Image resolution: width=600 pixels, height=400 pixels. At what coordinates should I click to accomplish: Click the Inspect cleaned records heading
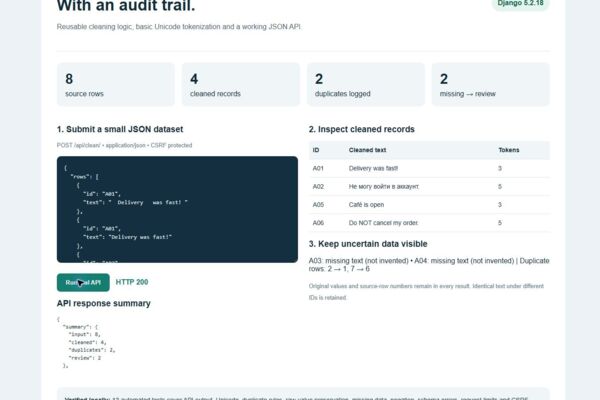pos(362,129)
